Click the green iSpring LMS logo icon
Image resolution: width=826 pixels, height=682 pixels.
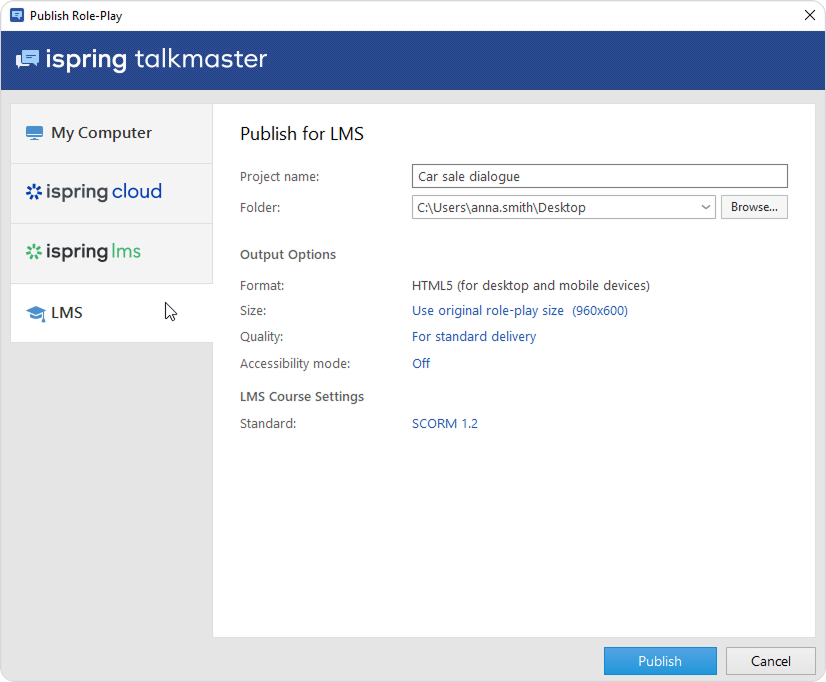[x=34, y=252]
